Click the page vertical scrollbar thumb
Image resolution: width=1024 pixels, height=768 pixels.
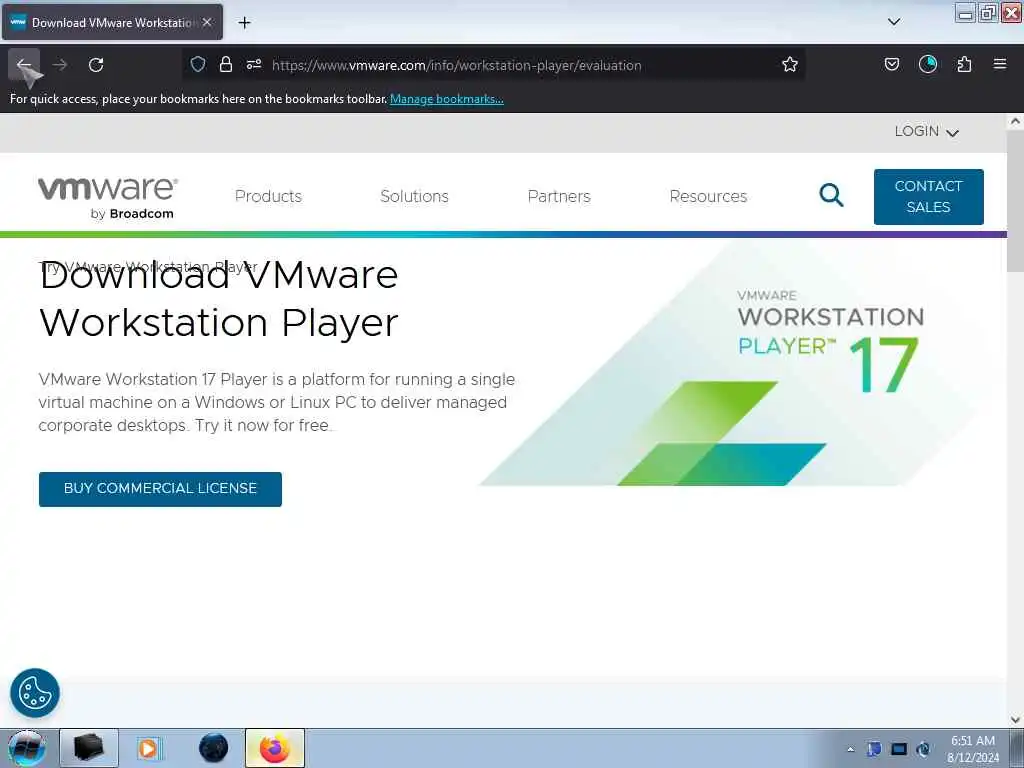click(1015, 202)
